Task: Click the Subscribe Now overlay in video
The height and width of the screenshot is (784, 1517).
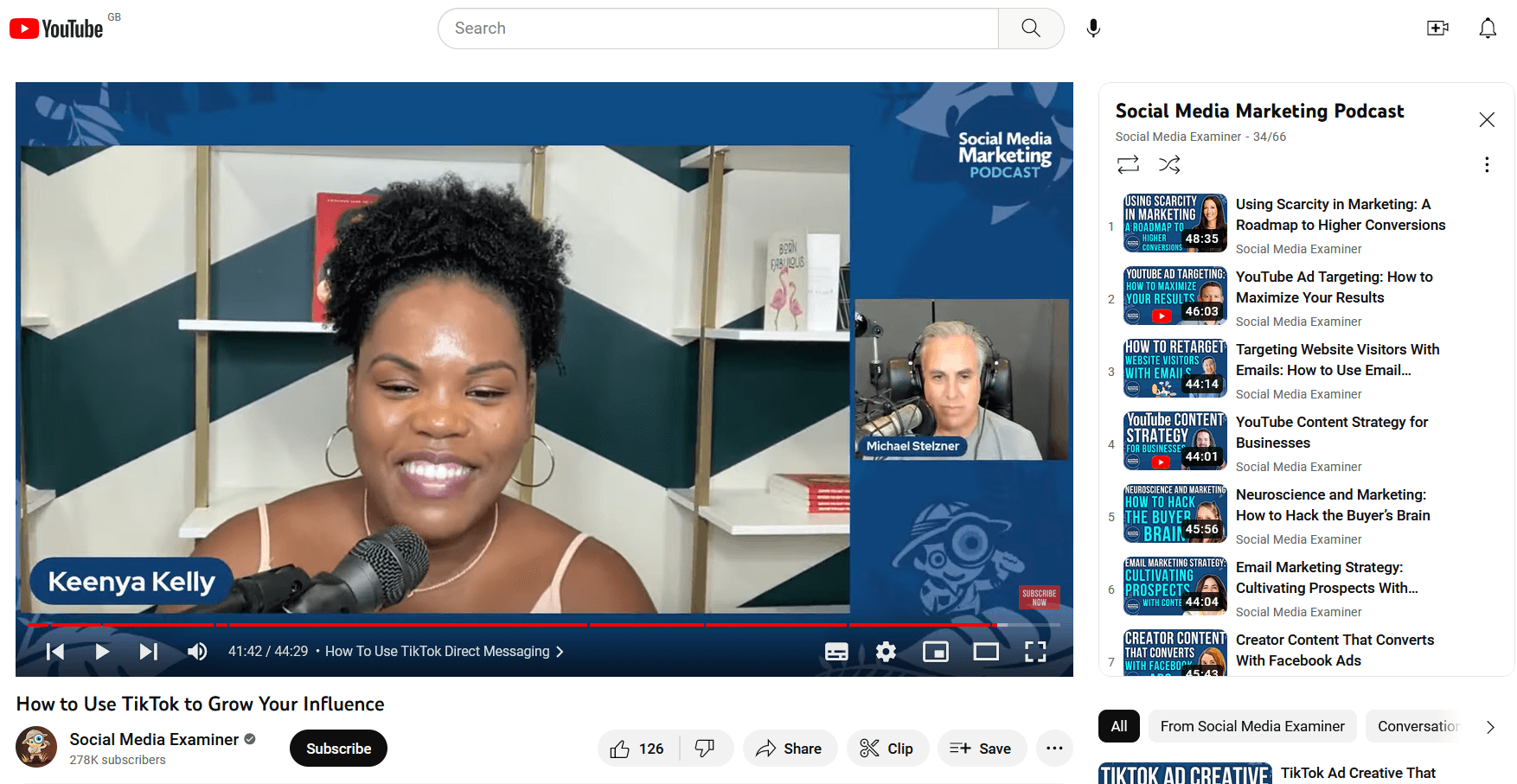Action: (x=1040, y=597)
